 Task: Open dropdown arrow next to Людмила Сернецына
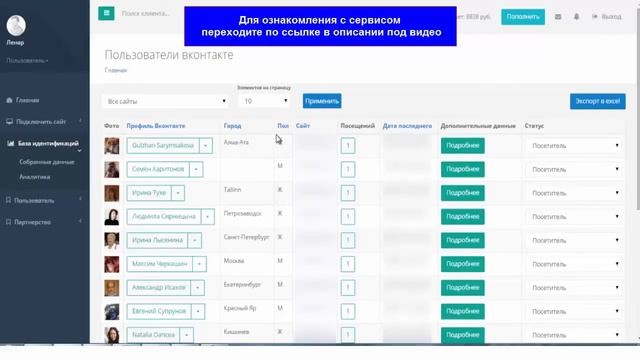(x=207, y=217)
